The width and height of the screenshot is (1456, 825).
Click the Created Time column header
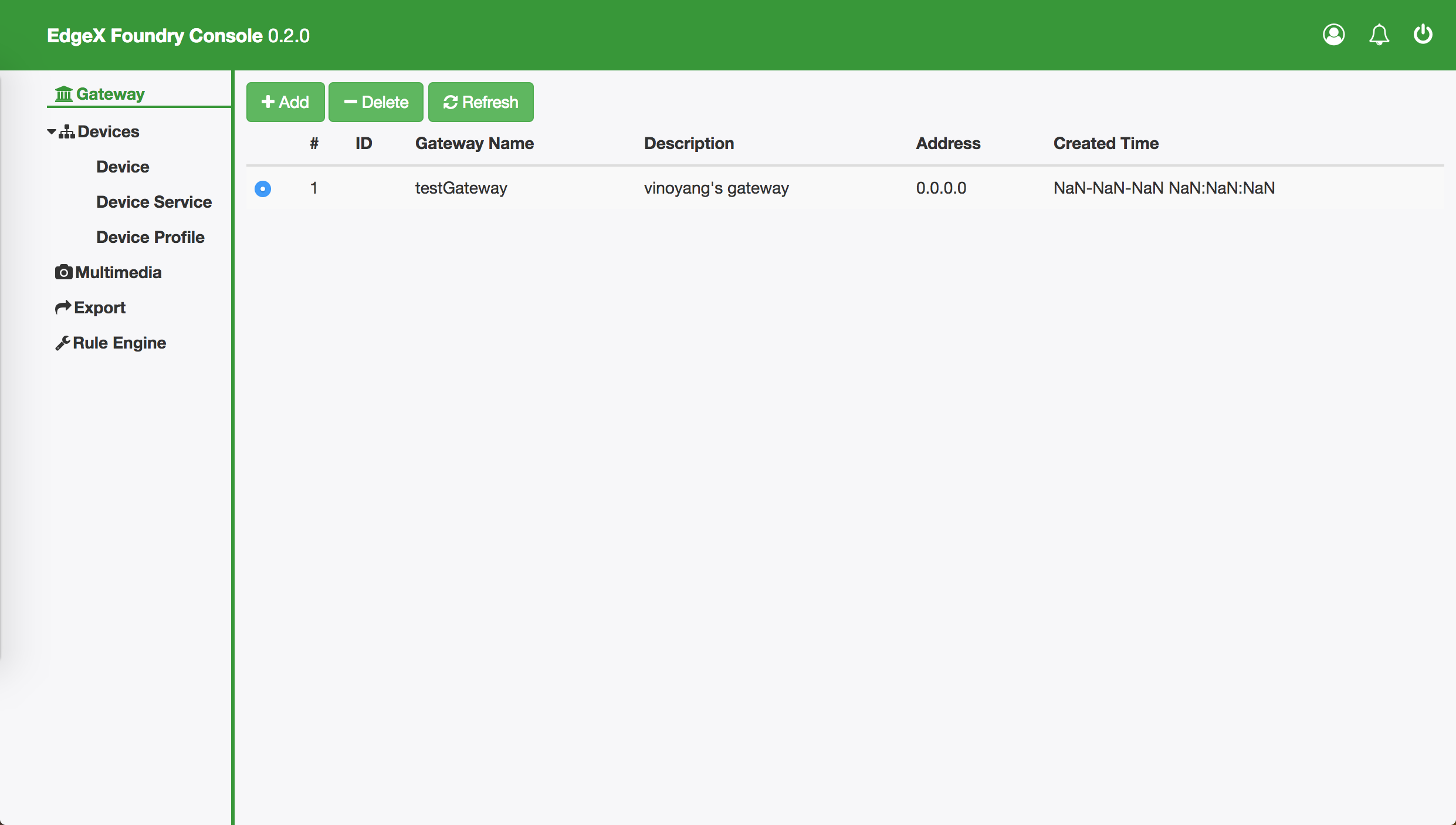coord(1105,143)
